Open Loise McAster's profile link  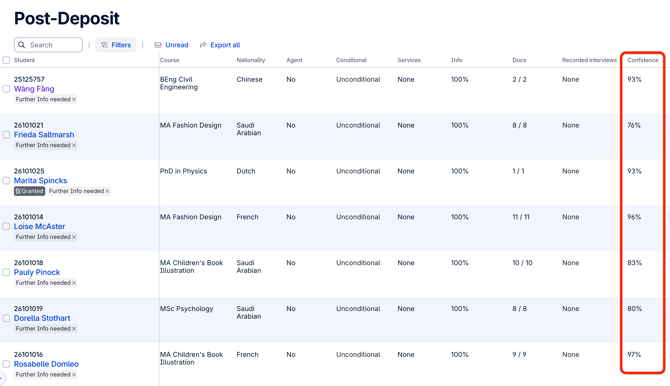pyautogui.click(x=39, y=227)
